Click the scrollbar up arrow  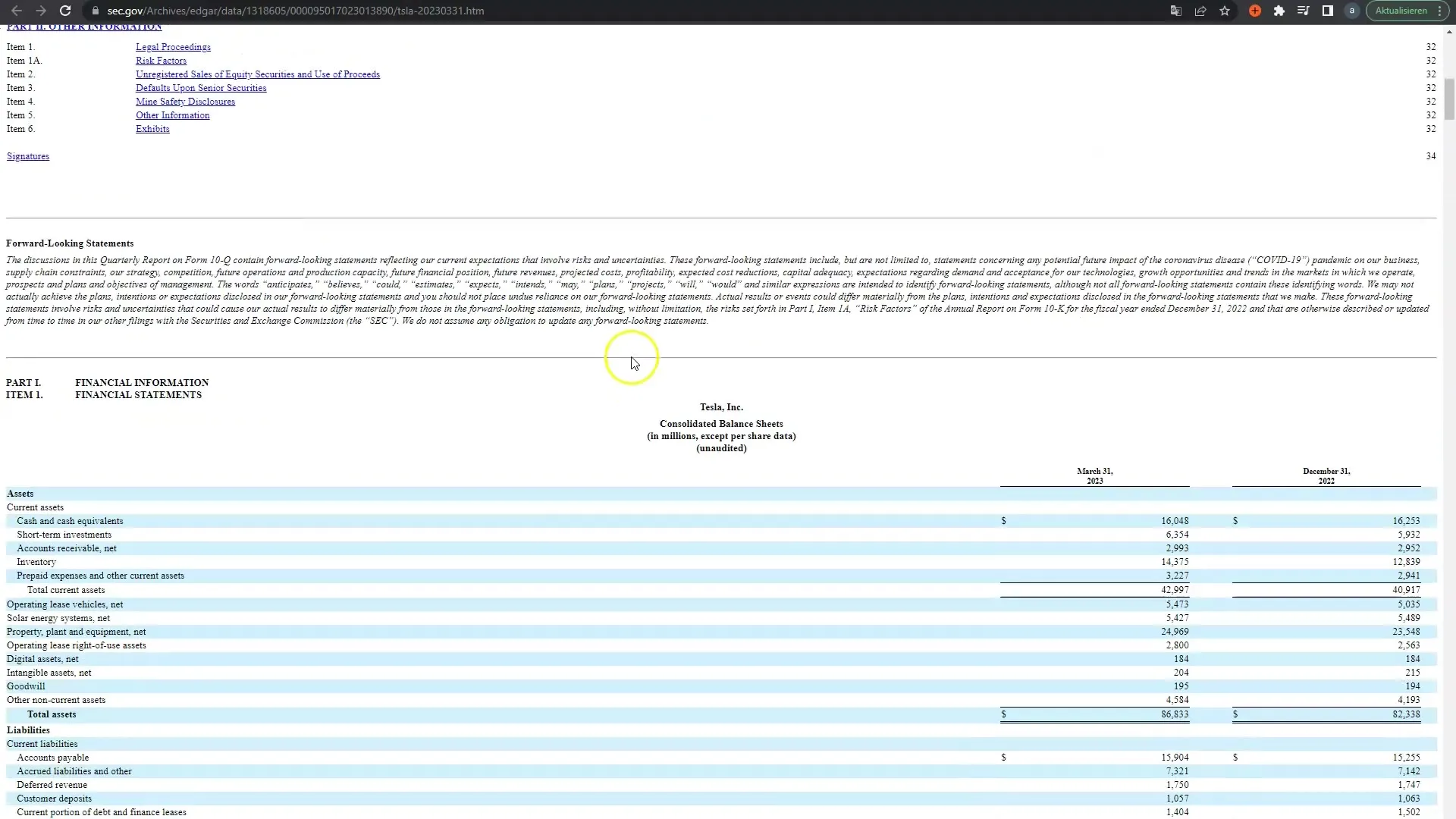tap(1449, 32)
